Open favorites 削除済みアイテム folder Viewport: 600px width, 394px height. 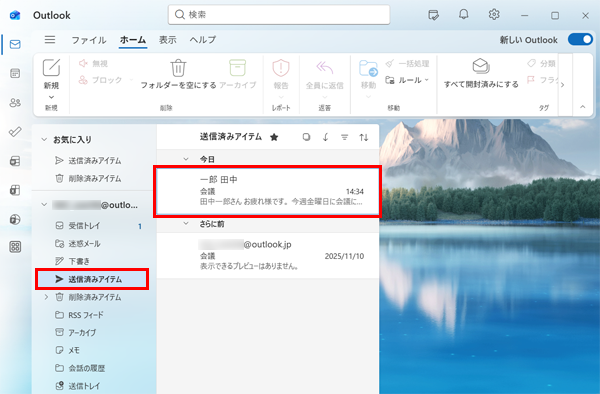click(x=95, y=179)
